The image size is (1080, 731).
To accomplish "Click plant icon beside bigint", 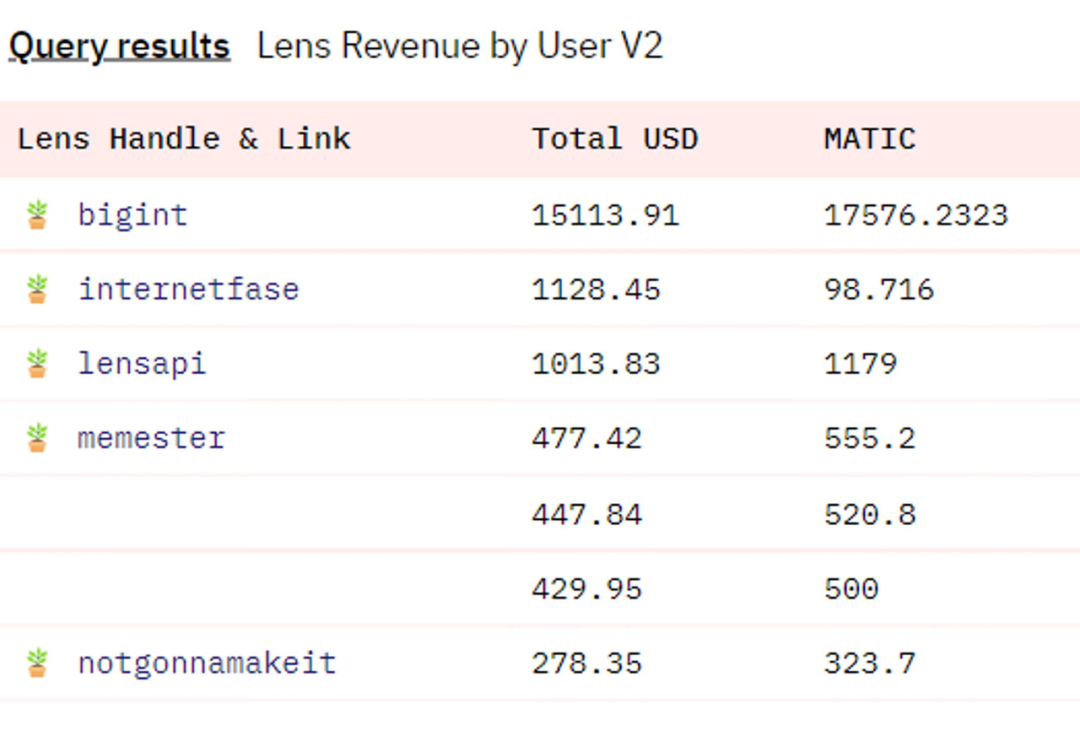I will coord(37,215).
